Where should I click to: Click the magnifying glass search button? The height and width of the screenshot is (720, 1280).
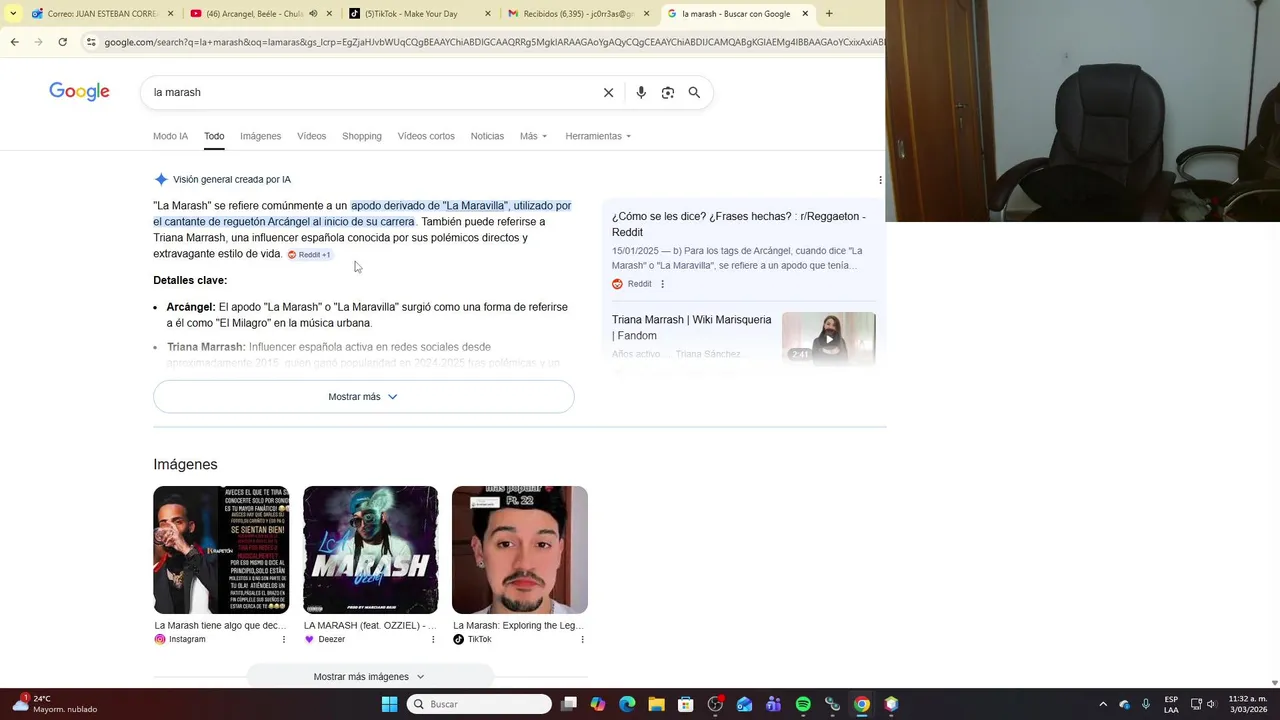coord(694,92)
